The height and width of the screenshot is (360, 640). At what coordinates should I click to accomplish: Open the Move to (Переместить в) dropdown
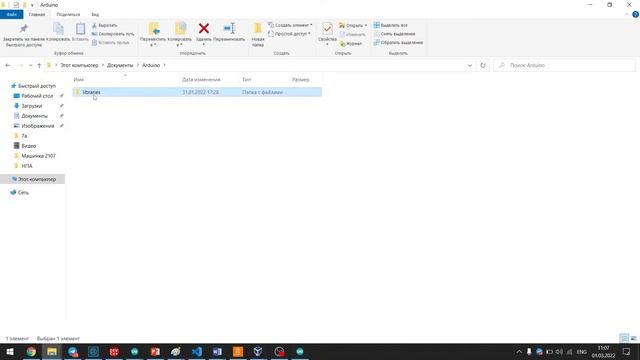pyautogui.click(x=153, y=35)
